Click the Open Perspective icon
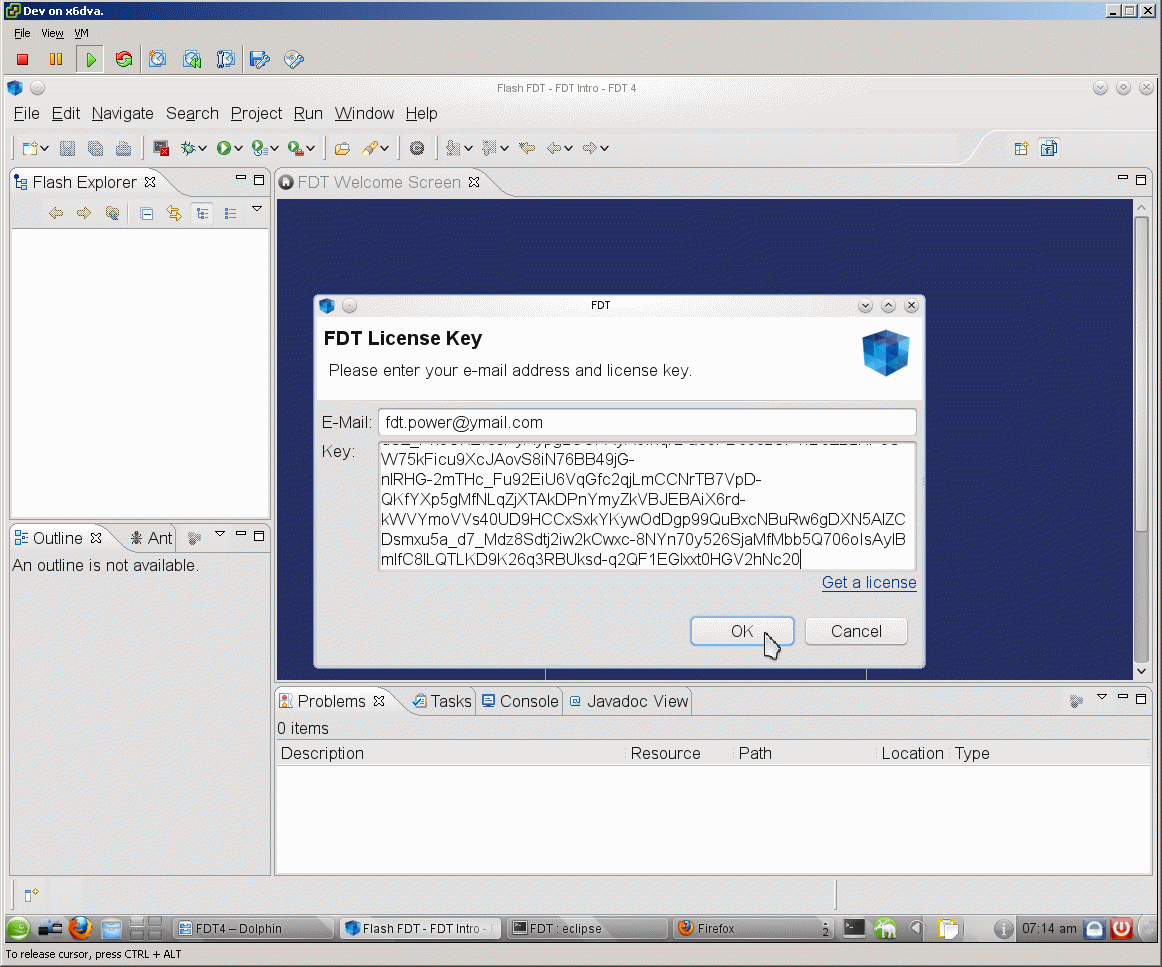1162x967 pixels. click(1021, 148)
